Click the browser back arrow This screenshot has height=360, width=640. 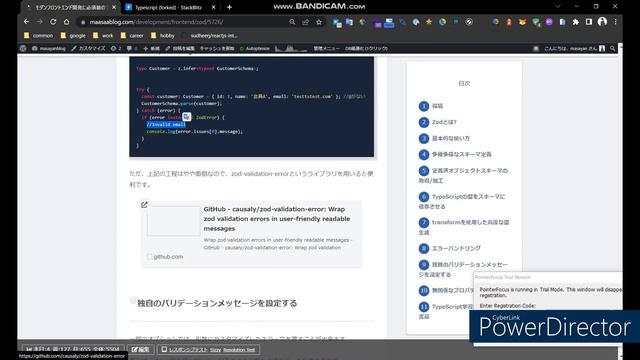pos(27,22)
